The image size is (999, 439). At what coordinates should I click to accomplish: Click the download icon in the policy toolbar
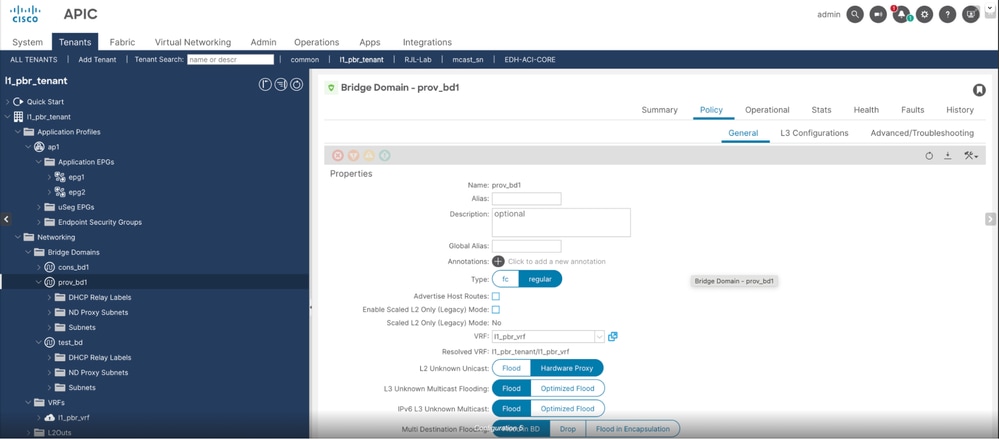tap(947, 155)
